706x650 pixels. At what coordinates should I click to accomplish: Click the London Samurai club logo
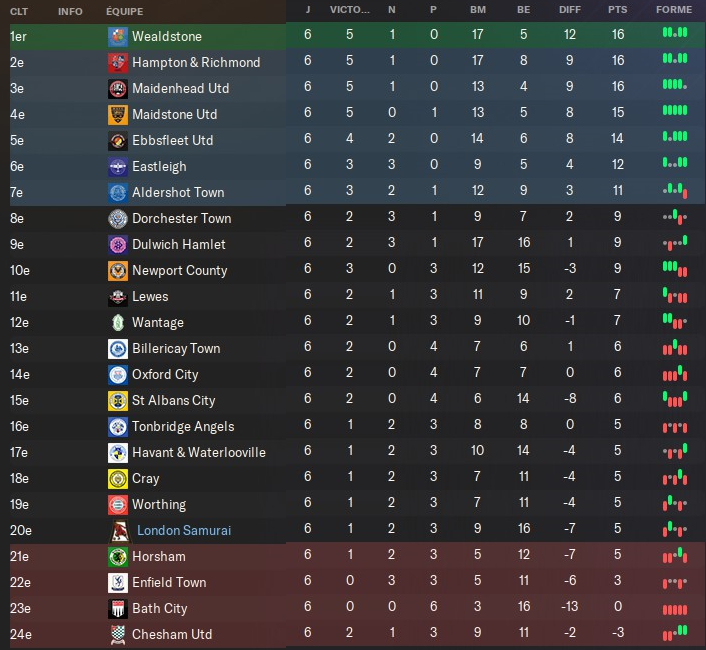118,531
